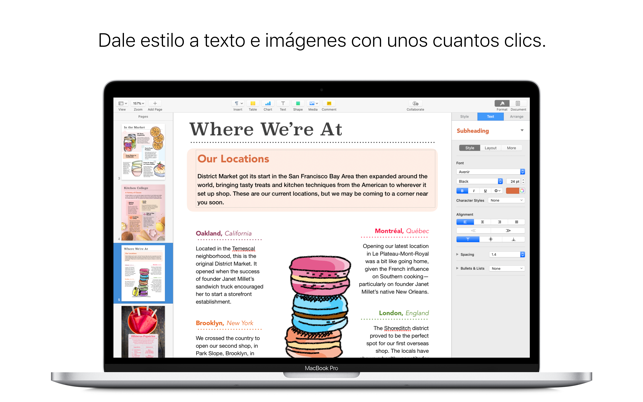643x402 pixels.
Task: Click the Brooklyn, New York heading
Action: (x=224, y=323)
